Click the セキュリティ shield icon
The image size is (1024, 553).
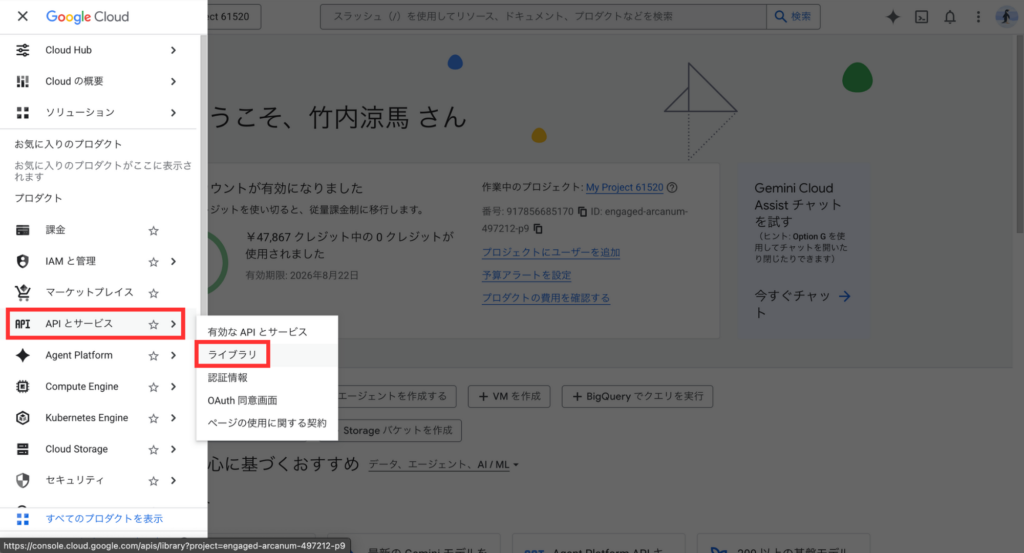coord(23,481)
